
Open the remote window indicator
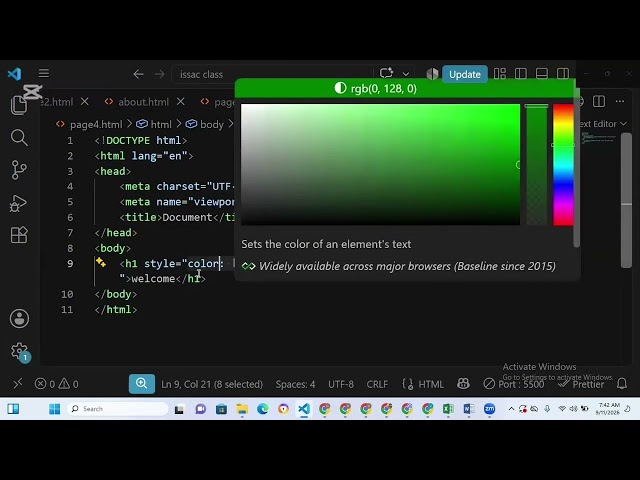click(x=18, y=384)
